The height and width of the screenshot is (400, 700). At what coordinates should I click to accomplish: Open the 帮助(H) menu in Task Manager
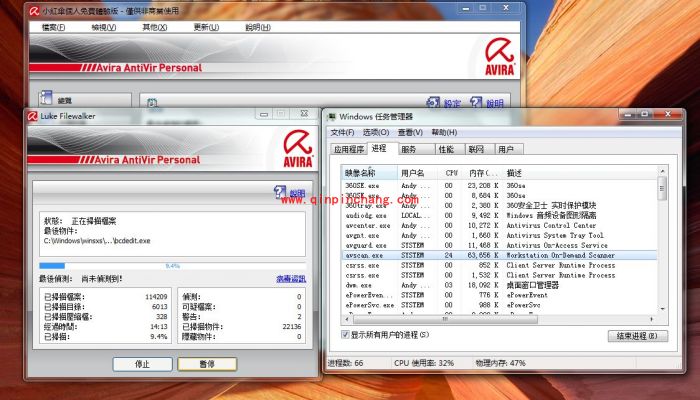[x=444, y=132]
